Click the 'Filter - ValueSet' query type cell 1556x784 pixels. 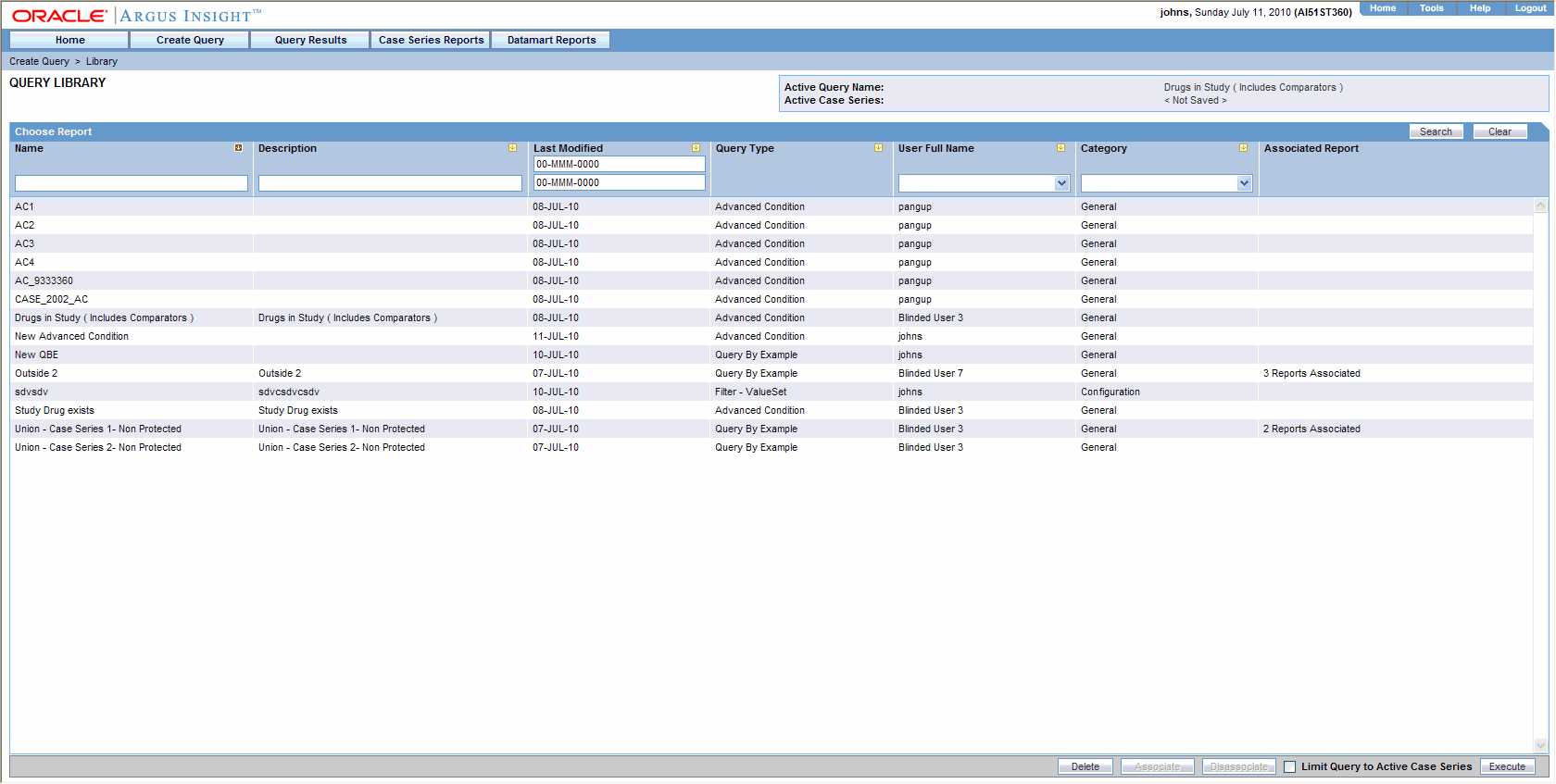coord(750,392)
